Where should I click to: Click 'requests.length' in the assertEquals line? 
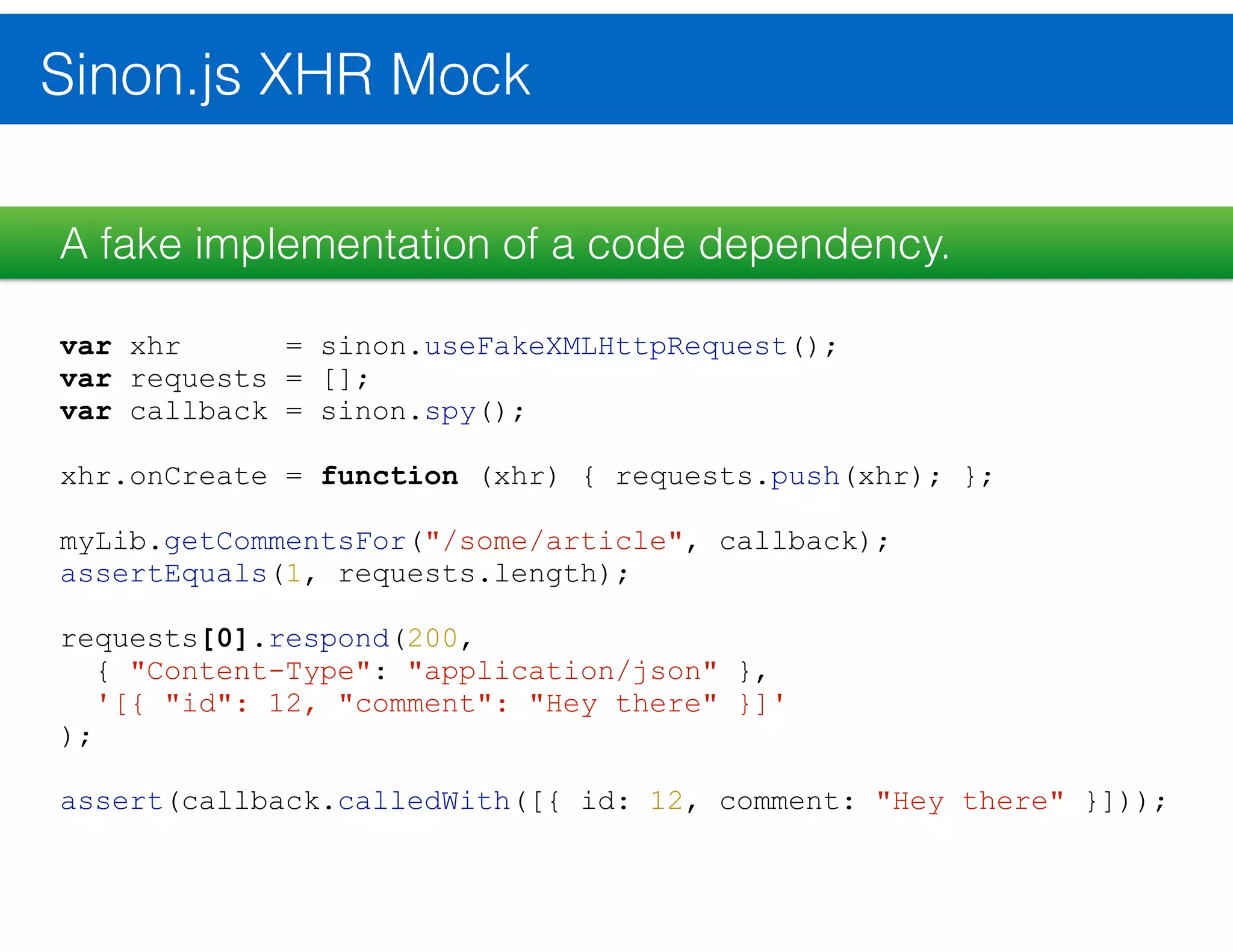[468, 574]
